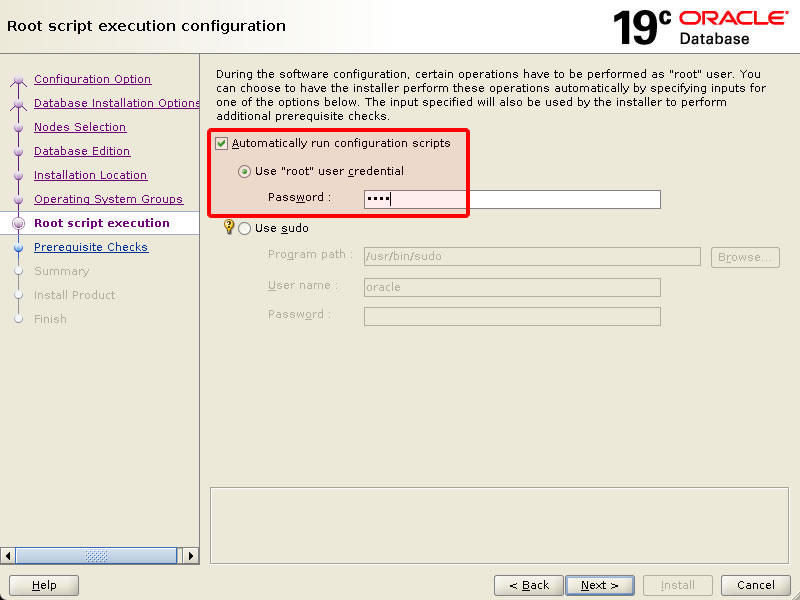
Task: Select the Use sudo radio option
Action: click(244, 228)
